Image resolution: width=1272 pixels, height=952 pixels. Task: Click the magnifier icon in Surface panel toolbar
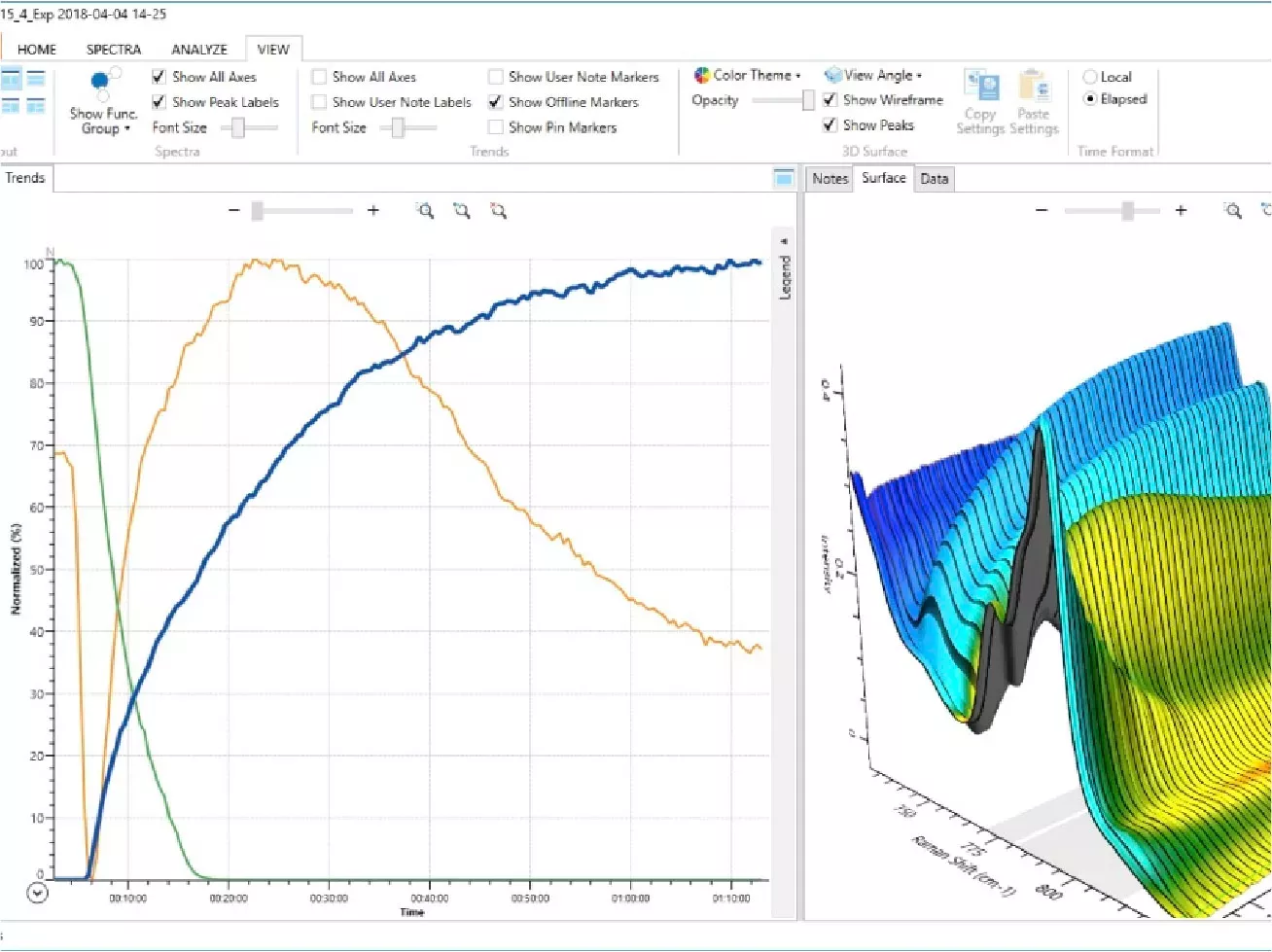(1232, 211)
